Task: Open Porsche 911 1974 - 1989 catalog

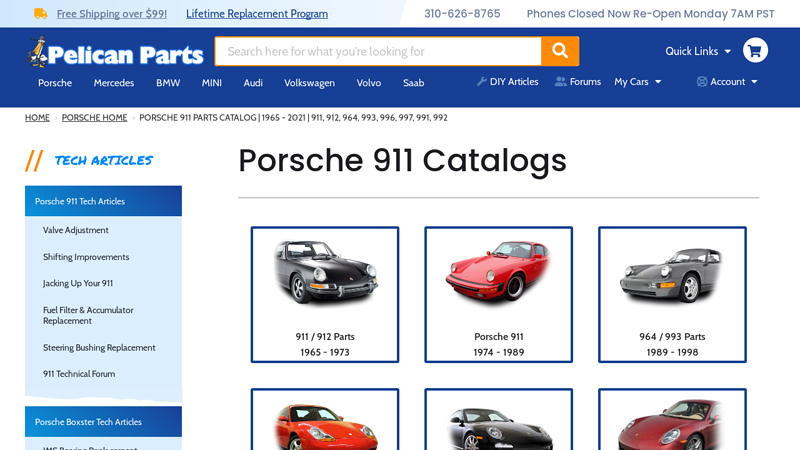Action: [x=498, y=294]
